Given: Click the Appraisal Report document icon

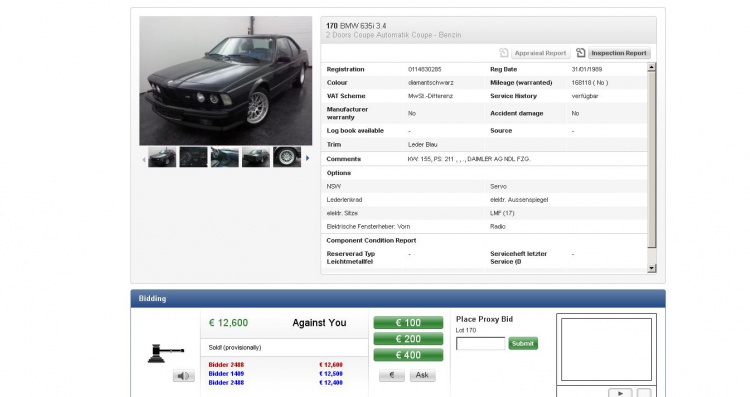Looking at the screenshot, I should (504, 53).
